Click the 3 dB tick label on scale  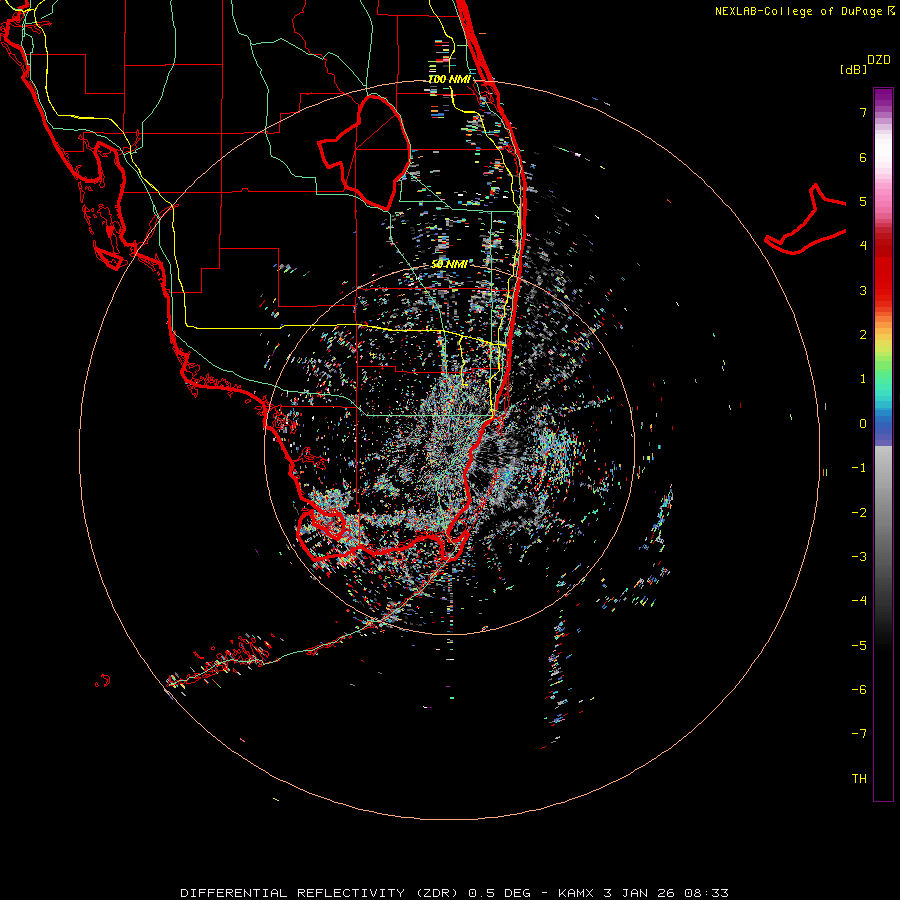click(863, 290)
